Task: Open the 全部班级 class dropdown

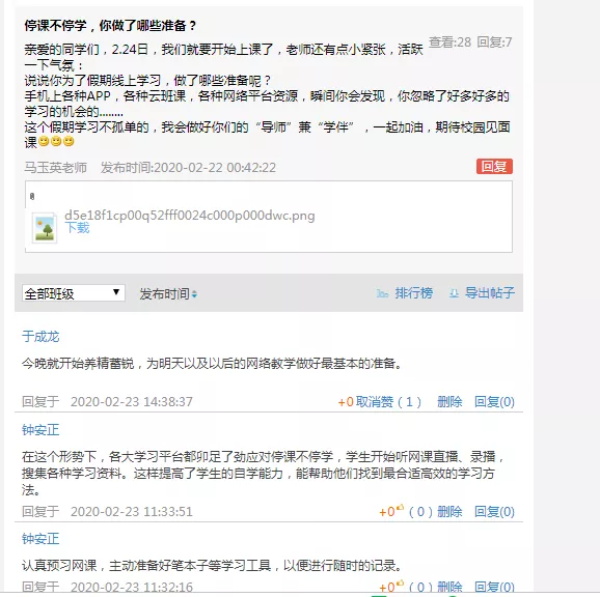Action: tap(73, 293)
